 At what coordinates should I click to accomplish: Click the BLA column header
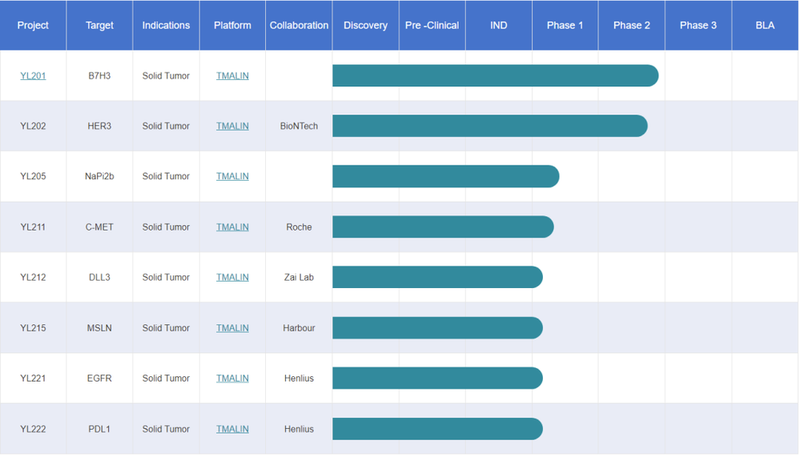[765, 25]
